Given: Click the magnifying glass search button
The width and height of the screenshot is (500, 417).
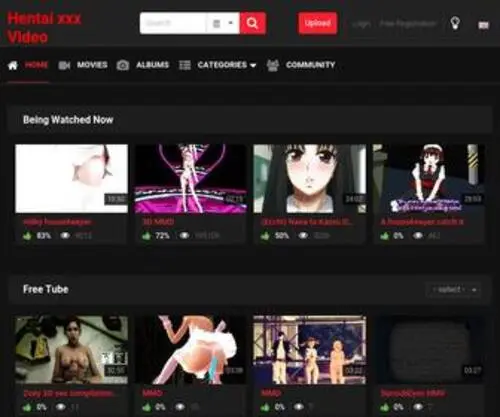Looking at the screenshot, I should tap(253, 23).
